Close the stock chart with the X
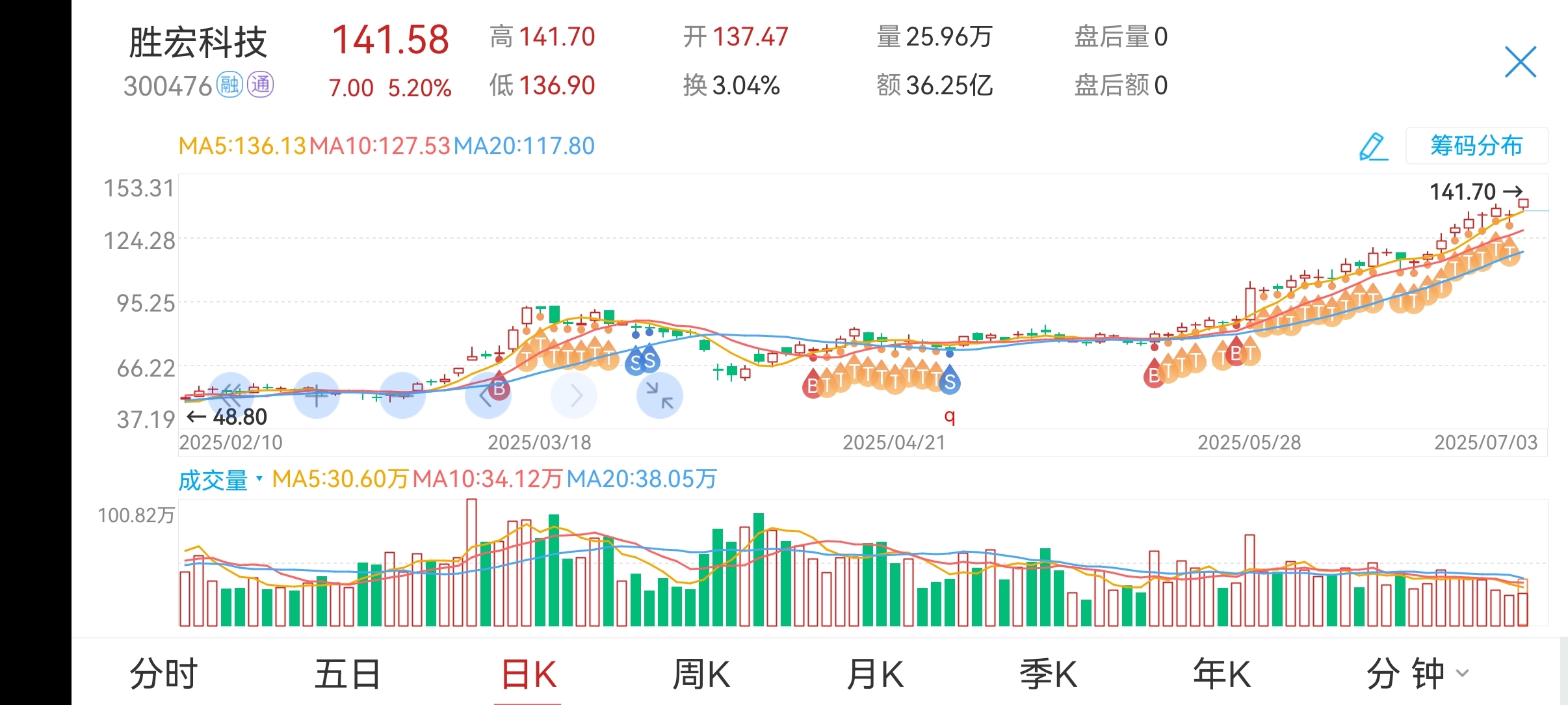This screenshot has height=705, width=1568. 1521,62
